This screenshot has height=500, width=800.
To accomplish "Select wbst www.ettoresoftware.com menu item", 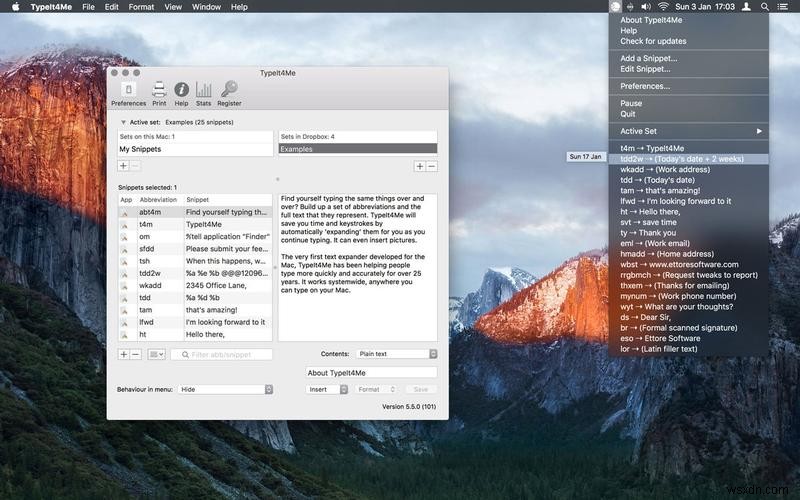I will [689, 264].
